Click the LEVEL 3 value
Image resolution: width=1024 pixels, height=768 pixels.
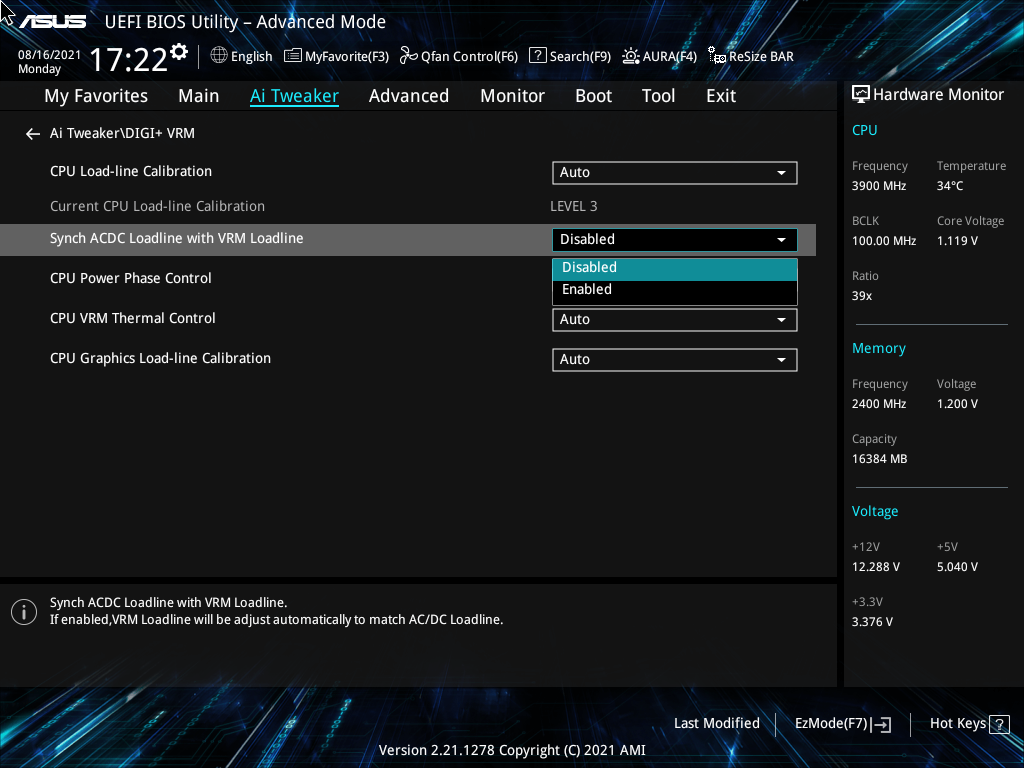(x=573, y=206)
